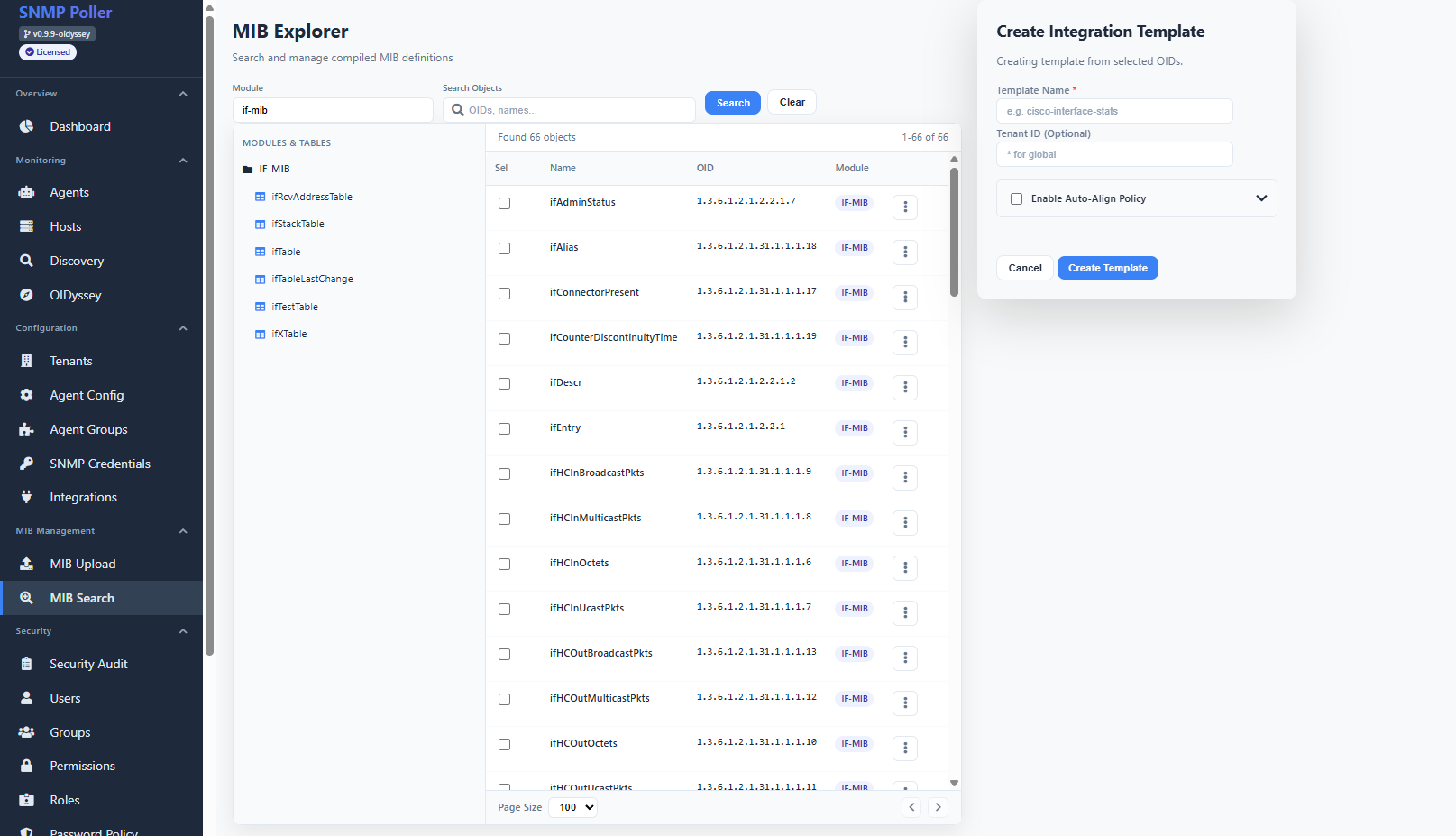Open the OIDyssey compass icon
The image size is (1456, 836).
coord(27,295)
